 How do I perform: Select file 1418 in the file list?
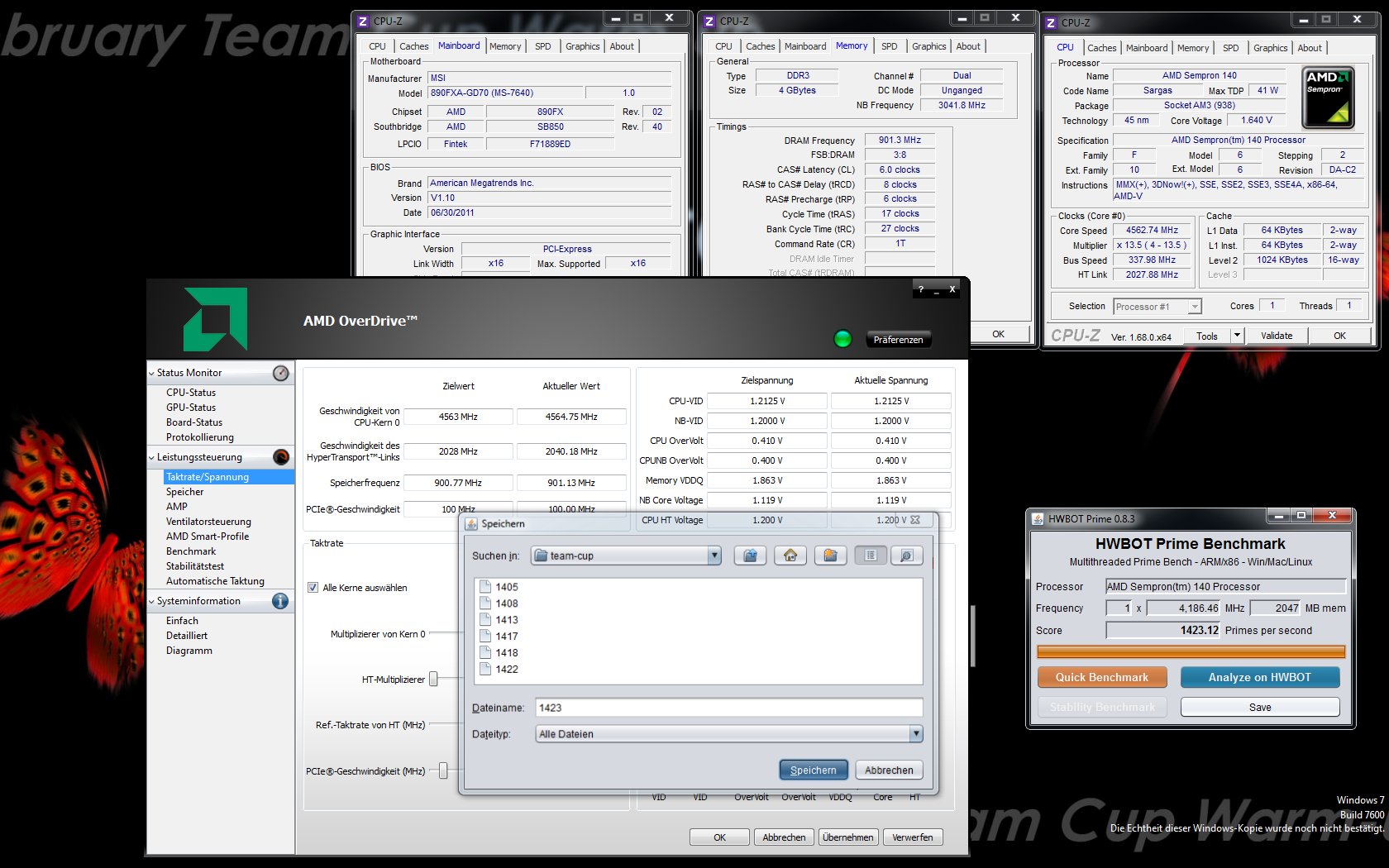[499, 653]
